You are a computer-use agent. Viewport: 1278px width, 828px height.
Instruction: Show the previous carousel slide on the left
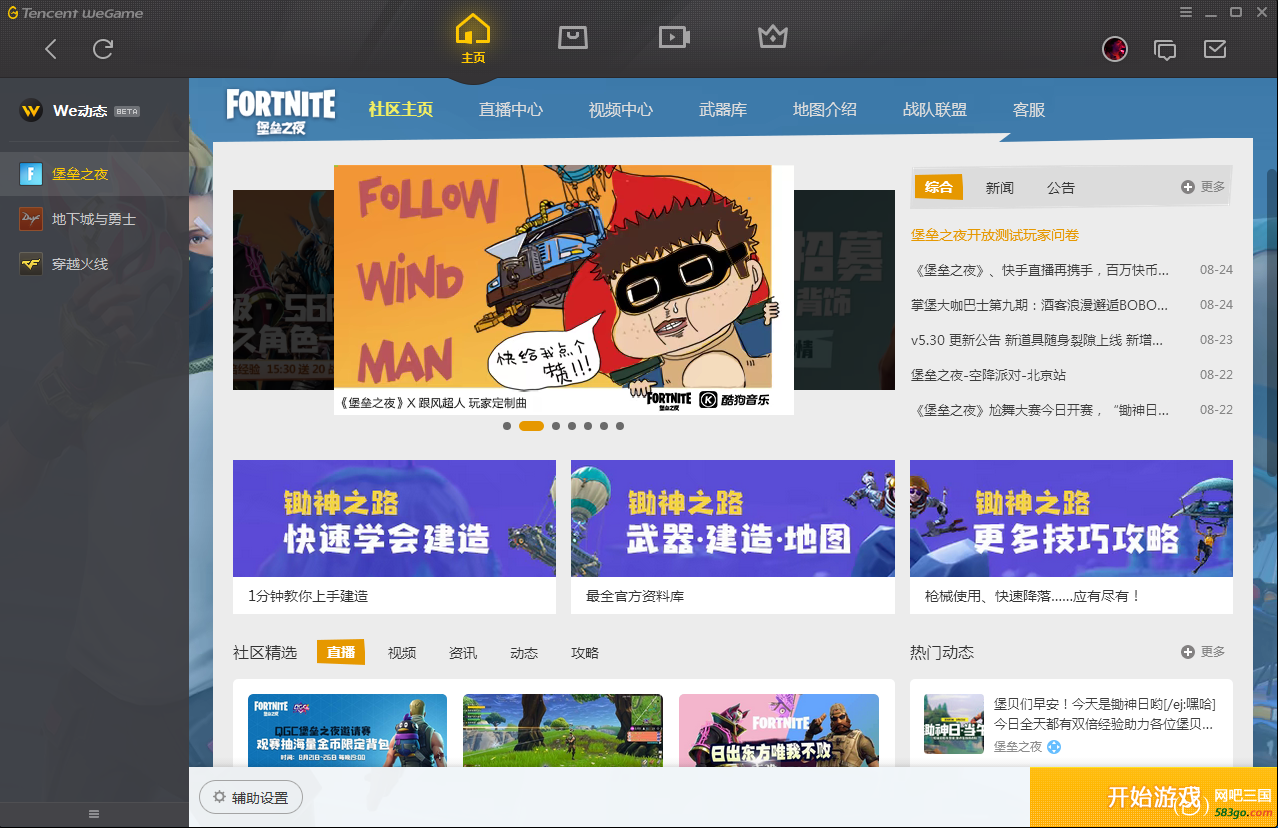coord(283,290)
